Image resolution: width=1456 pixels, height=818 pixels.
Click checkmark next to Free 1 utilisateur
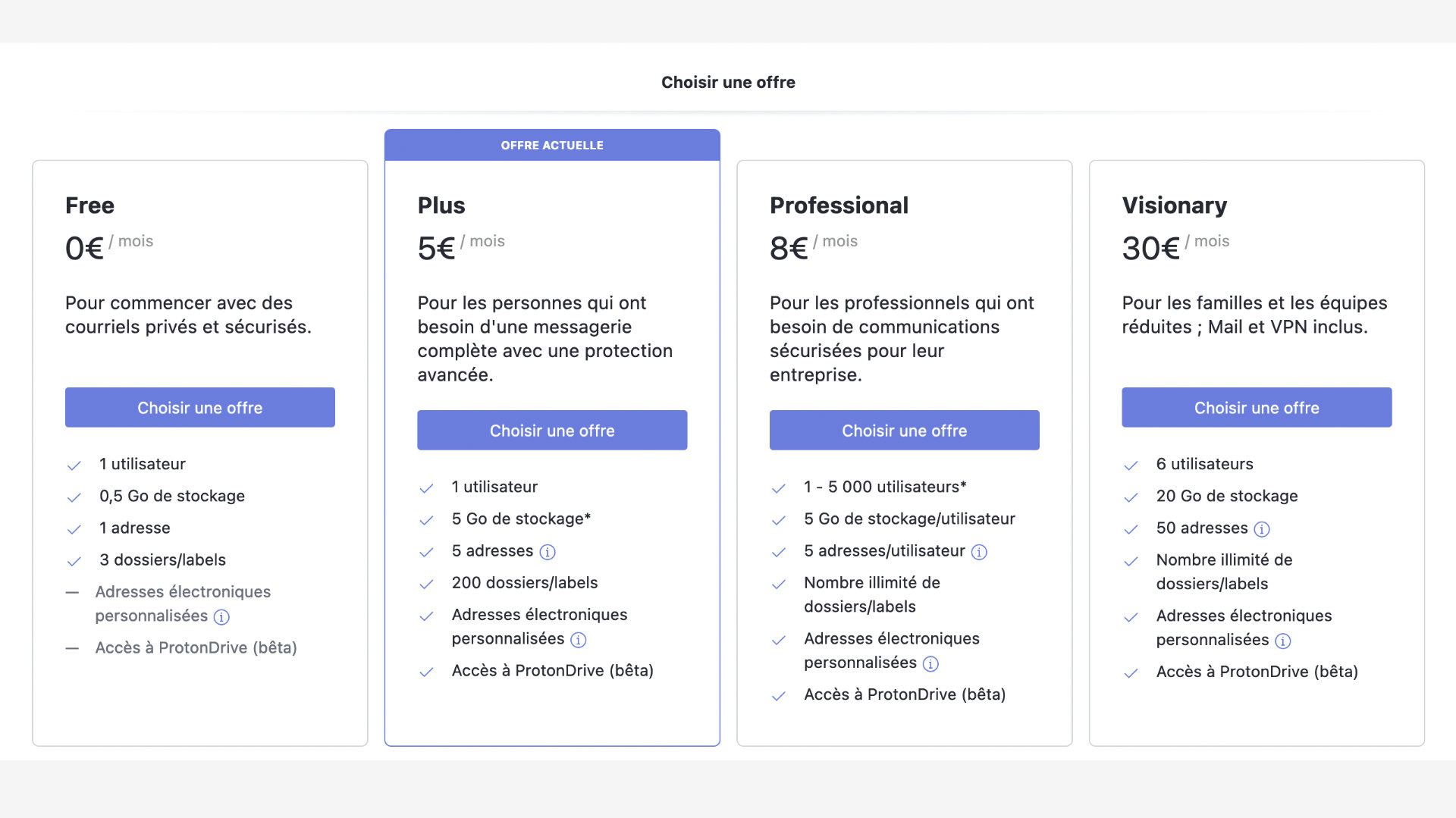[x=74, y=465]
